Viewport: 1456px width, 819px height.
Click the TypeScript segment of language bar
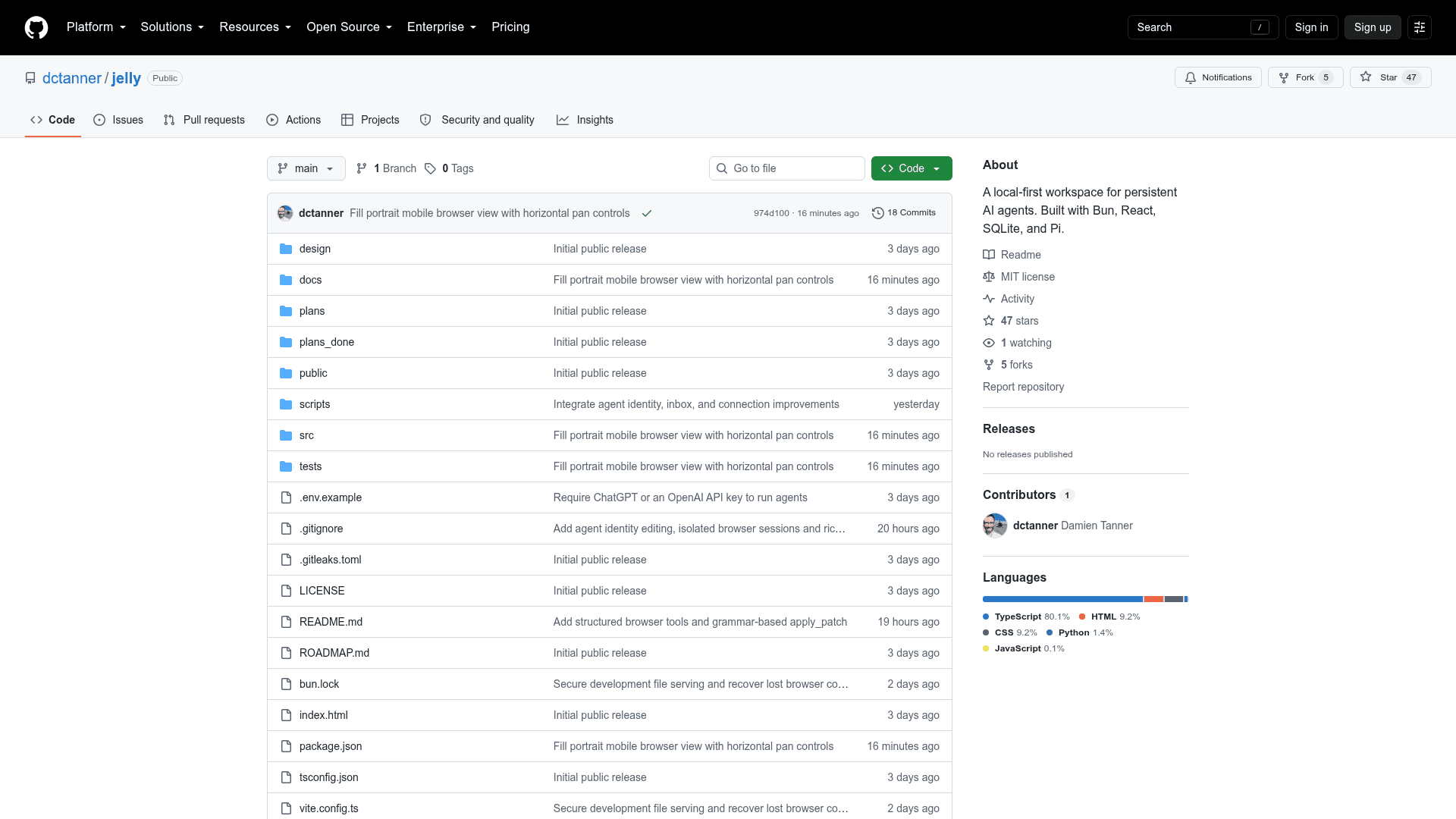click(1062, 599)
